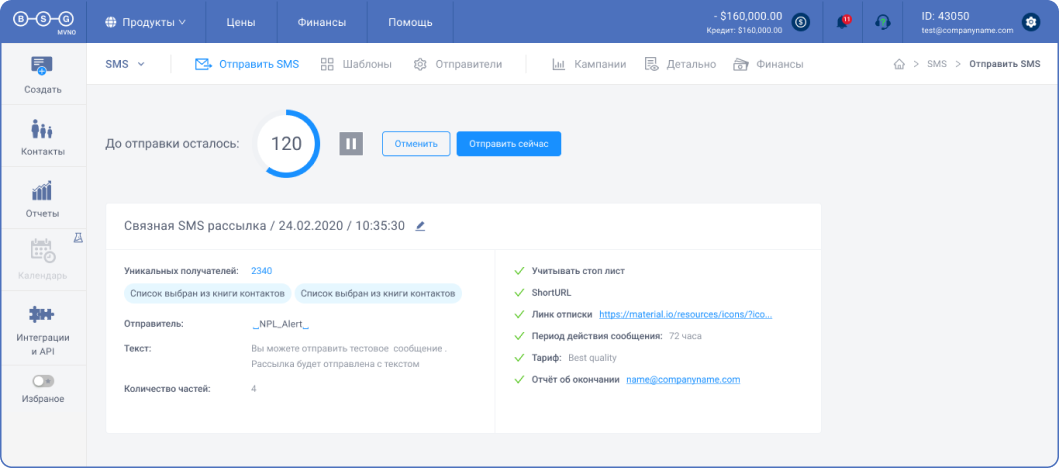Open Календарь in the sidebar
The width and height of the screenshot is (1060, 469).
42,261
